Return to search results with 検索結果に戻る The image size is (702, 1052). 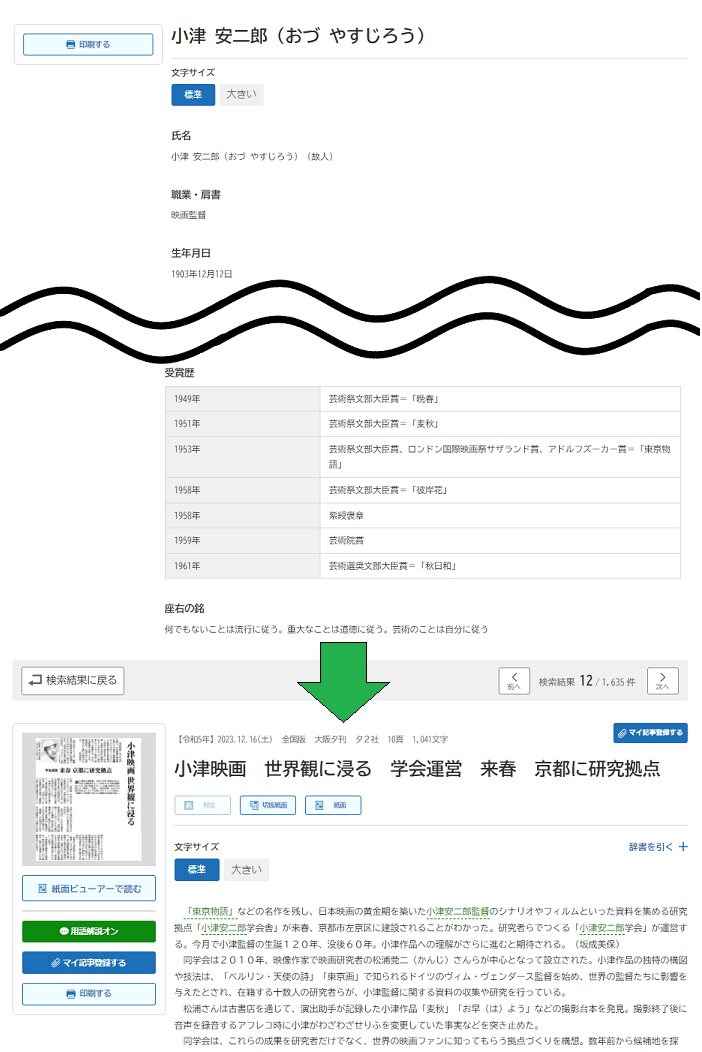point(73,681)
